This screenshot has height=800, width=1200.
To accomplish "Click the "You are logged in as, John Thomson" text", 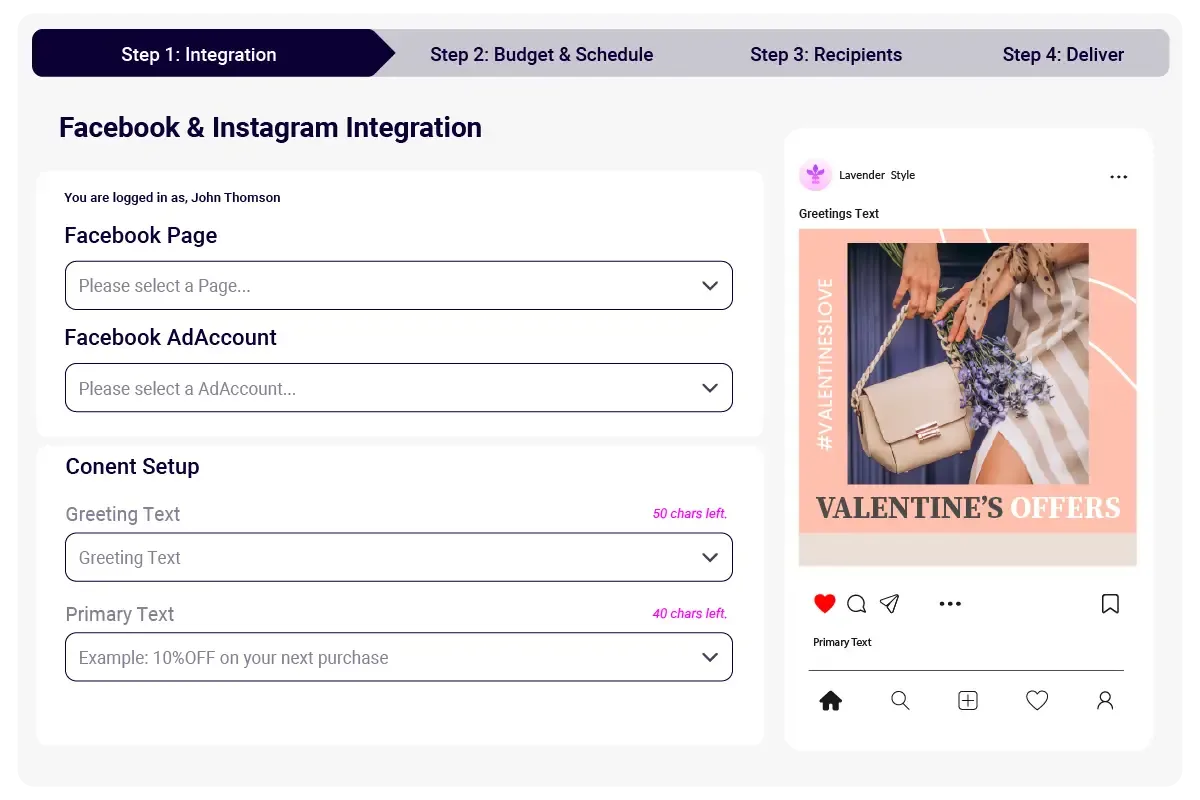I will (x=172, y=198).
